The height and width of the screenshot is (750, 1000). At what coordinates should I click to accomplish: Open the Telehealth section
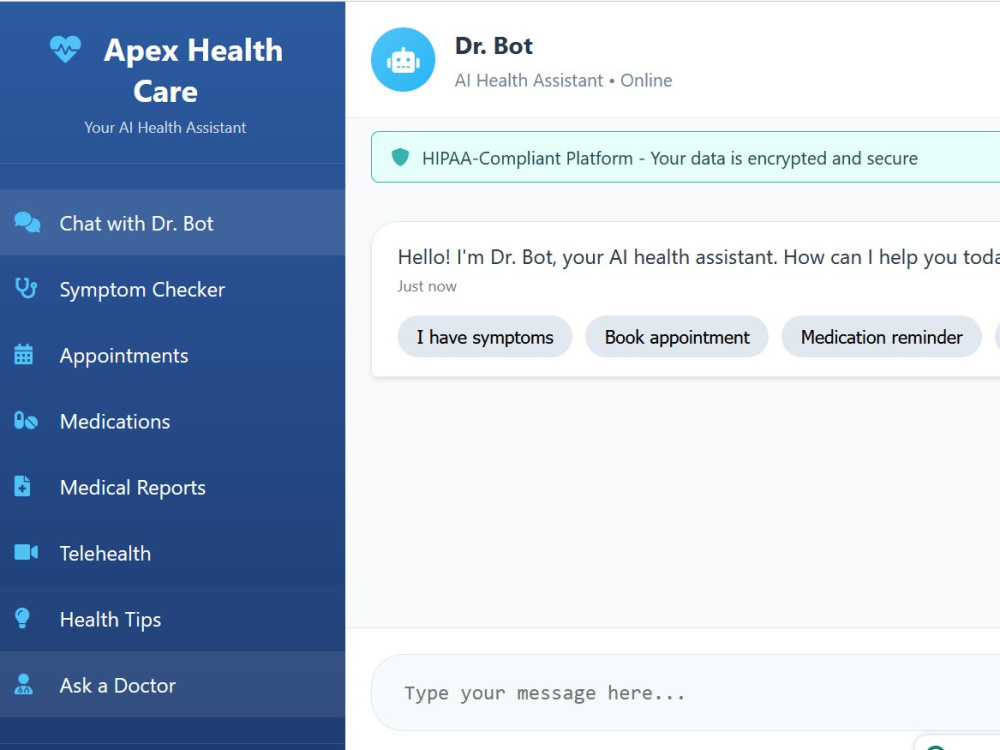tap(172, 554)
